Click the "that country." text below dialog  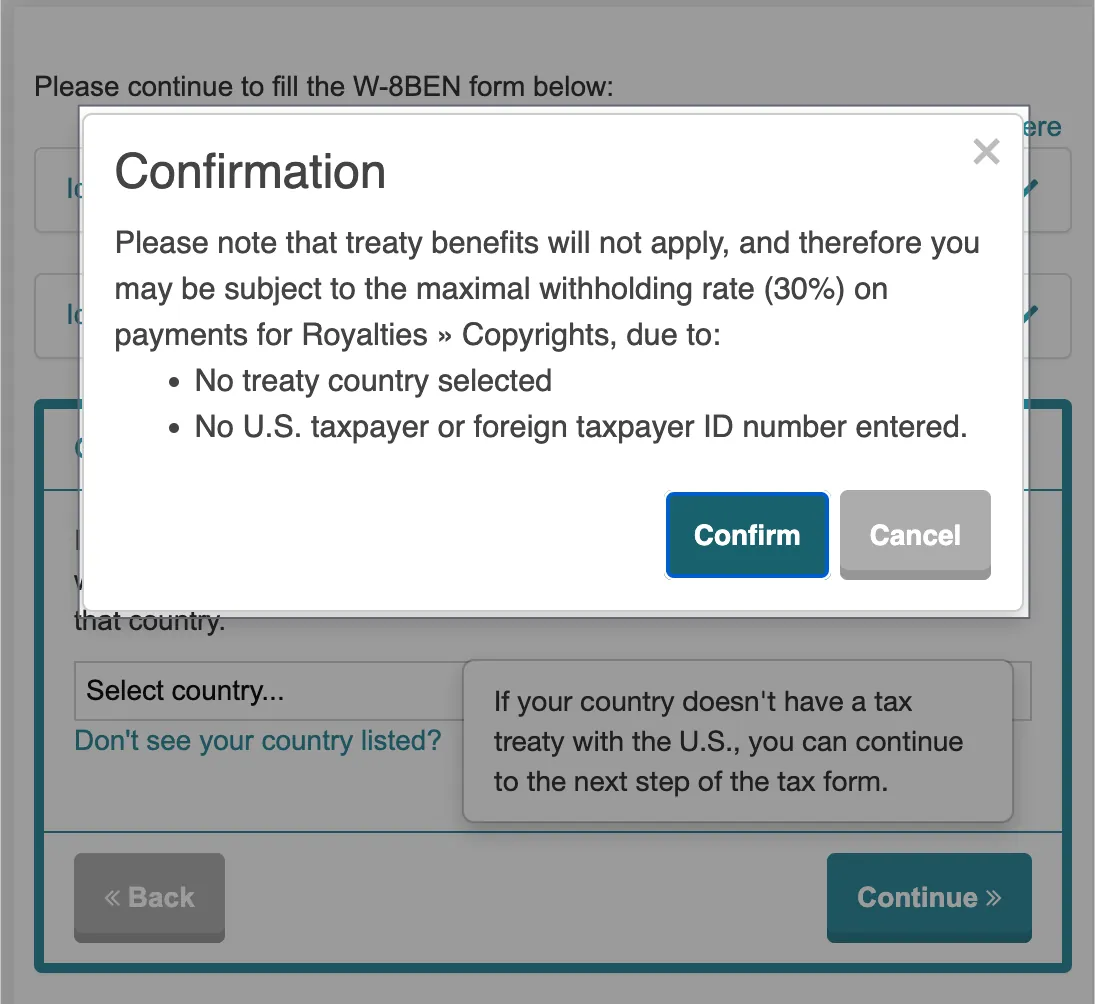click(150, 622)
